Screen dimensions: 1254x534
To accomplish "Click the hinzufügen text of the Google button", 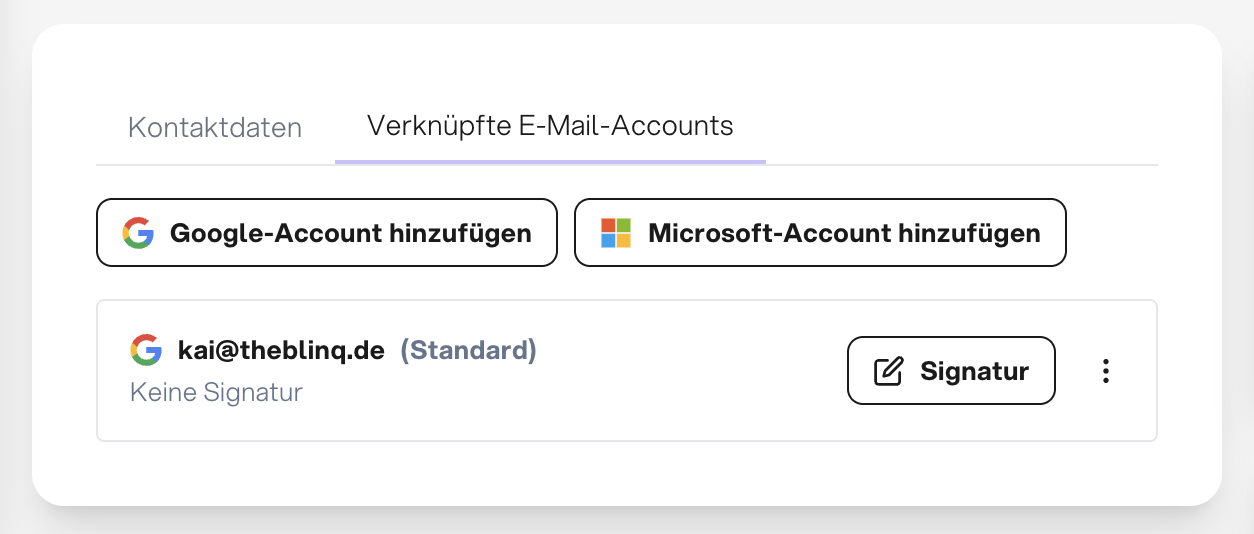I will click(x=461, y=234).
